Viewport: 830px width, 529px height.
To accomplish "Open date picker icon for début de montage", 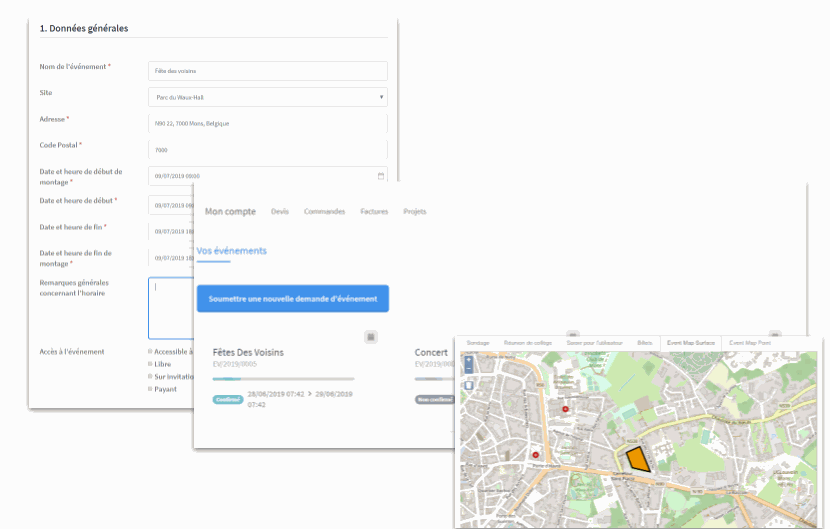I will (381, 176).
